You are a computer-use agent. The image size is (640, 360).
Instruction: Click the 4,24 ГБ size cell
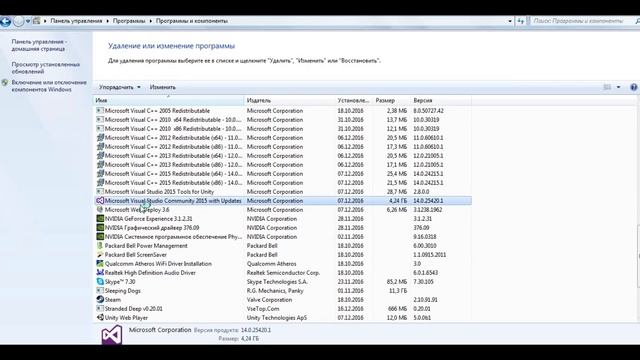398,201
